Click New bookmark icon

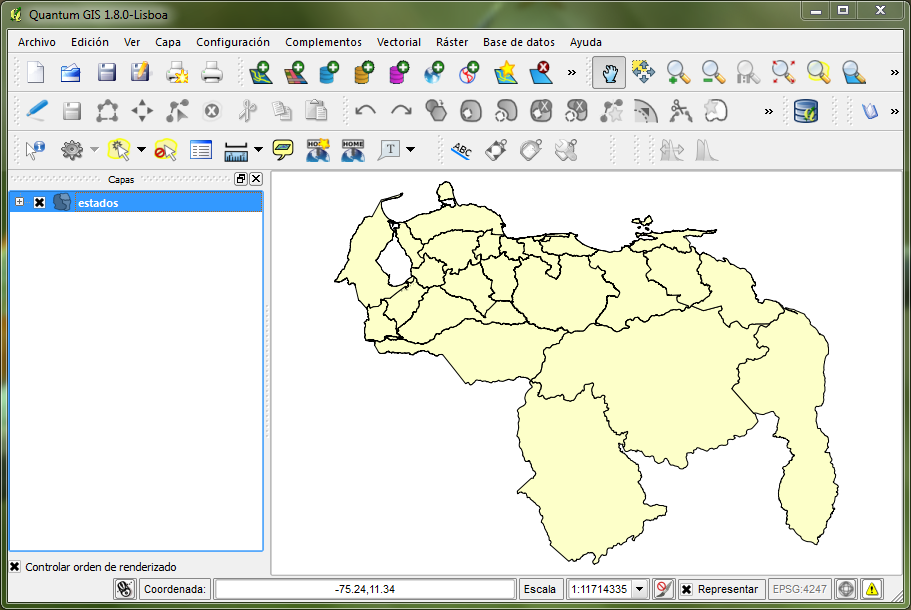coord(318,150)
